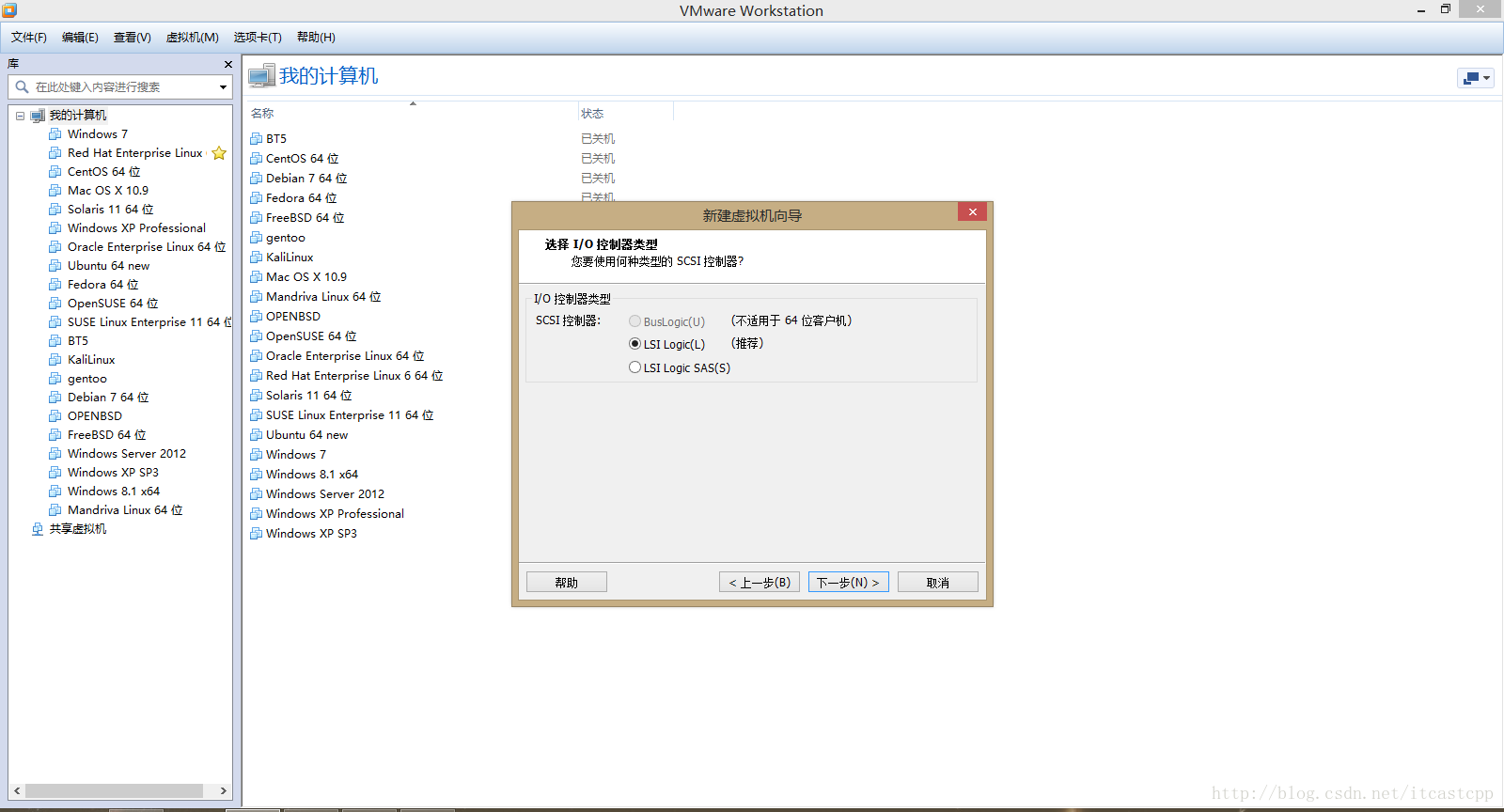The image size is (1504, 812).
Task: Select Windows Server 2012 in library tree
Action: (127, 454)
